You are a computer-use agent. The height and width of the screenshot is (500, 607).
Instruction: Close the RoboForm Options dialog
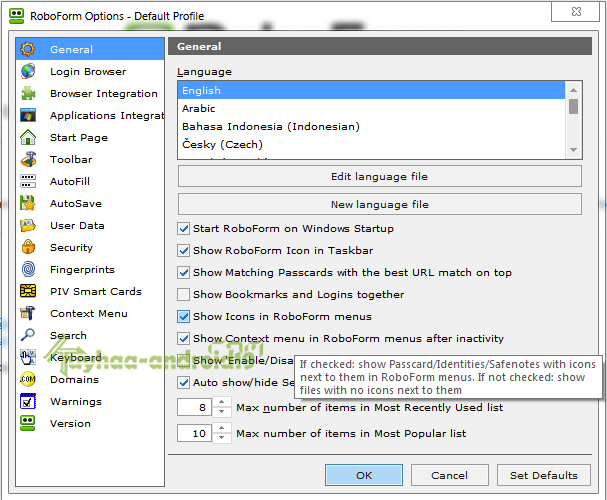576,12
